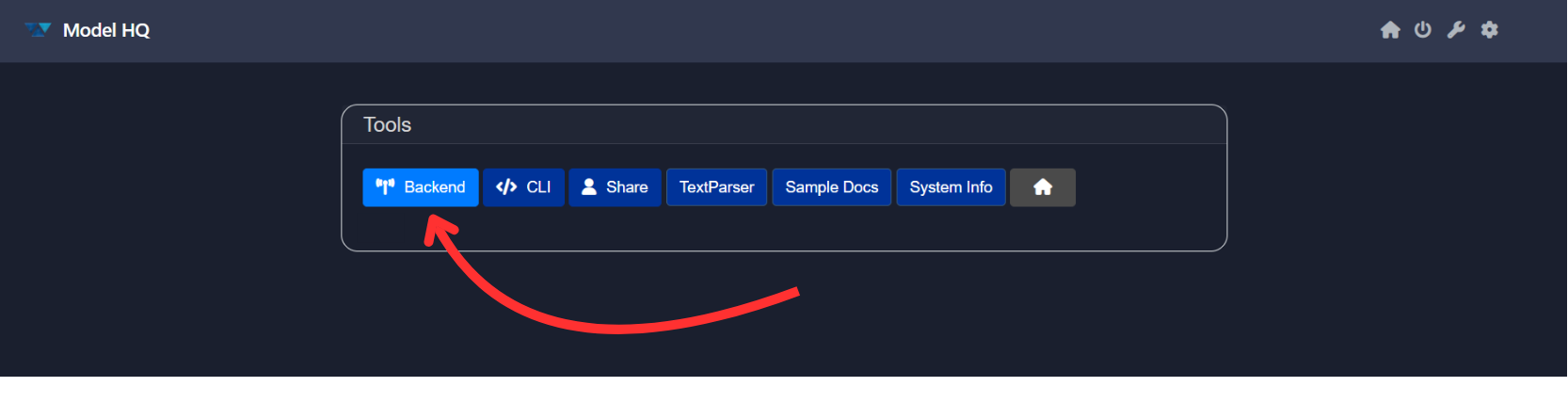
Task: Click the antenna icon on Backend
Action: pyautogui.click(x=385, y=186)
